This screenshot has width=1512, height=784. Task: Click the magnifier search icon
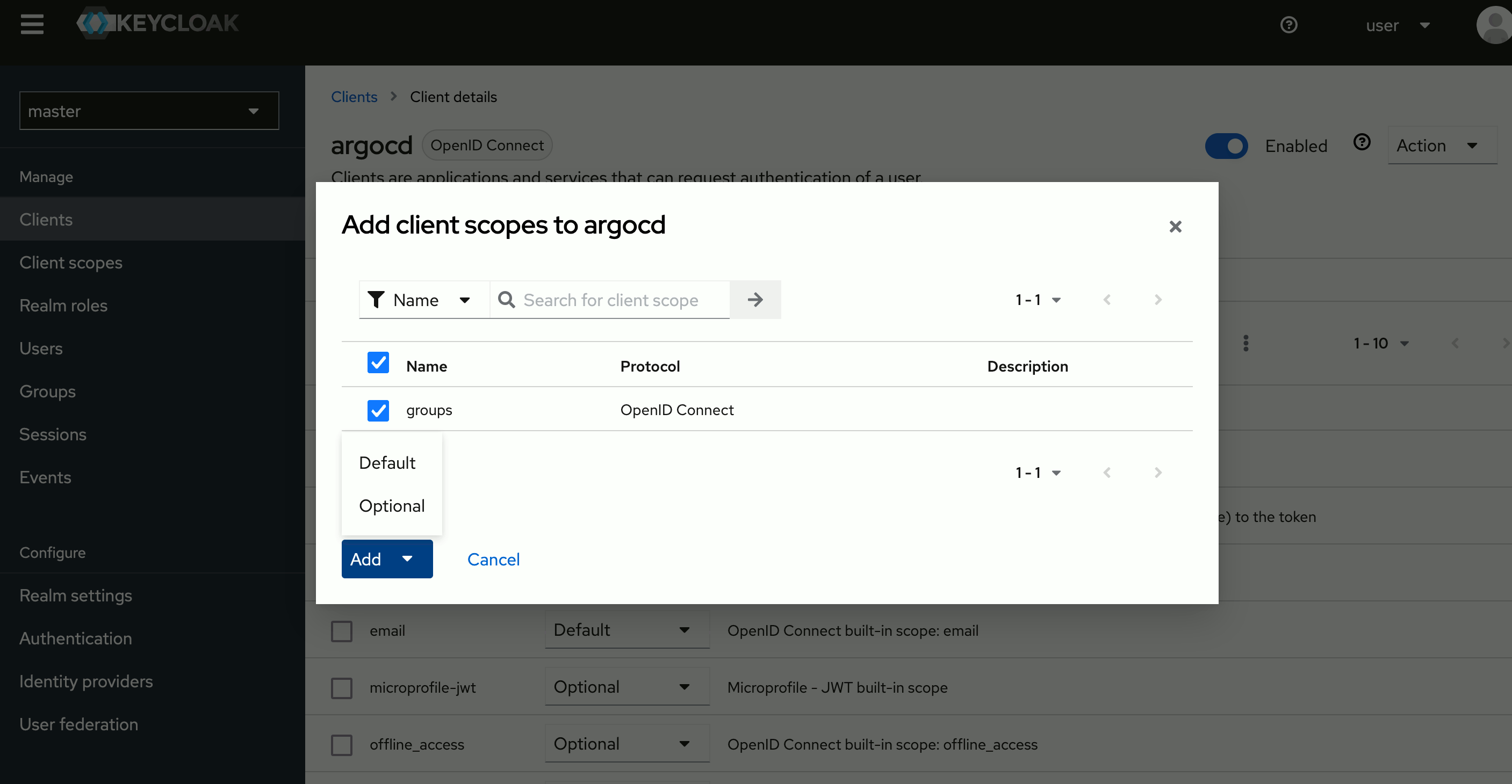[x=506, y=300]
